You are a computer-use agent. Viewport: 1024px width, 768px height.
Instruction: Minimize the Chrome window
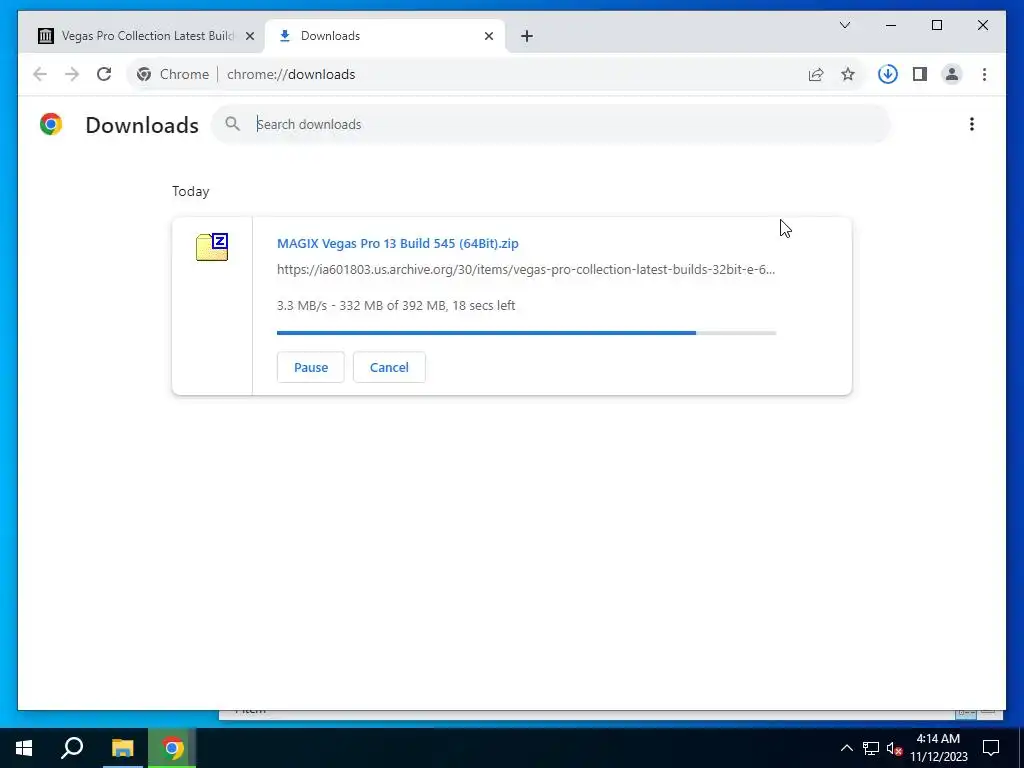tap(891, 25)
